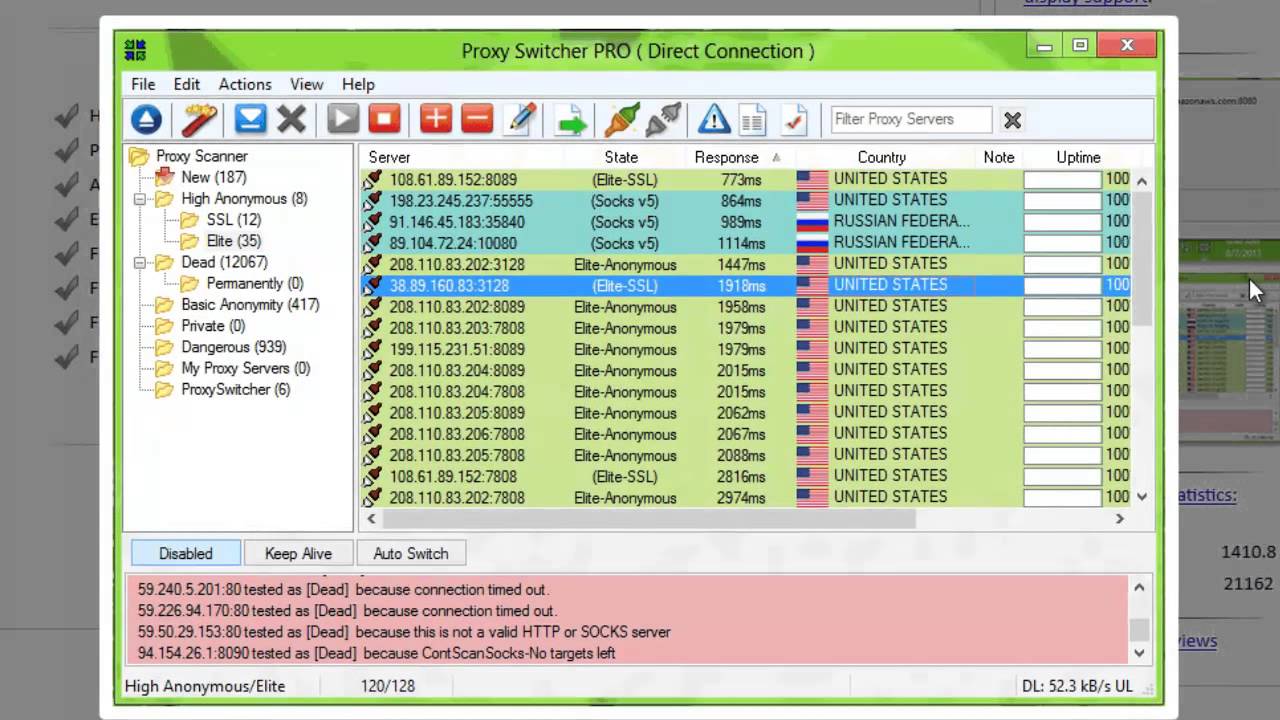Sort by the Note column header
Screen dimensions: 1280x720
point(999,157)
